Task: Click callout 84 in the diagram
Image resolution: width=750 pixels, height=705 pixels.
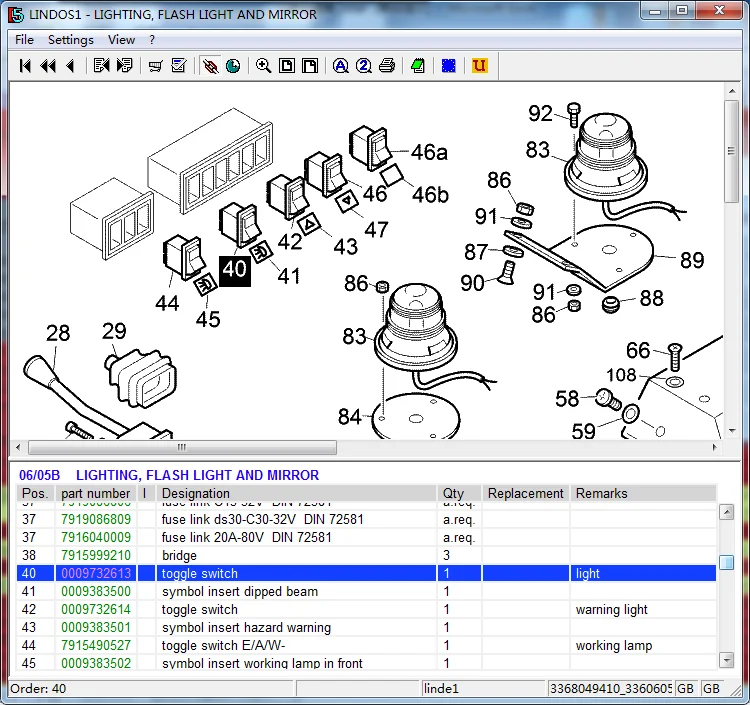Action: [350, 417]
